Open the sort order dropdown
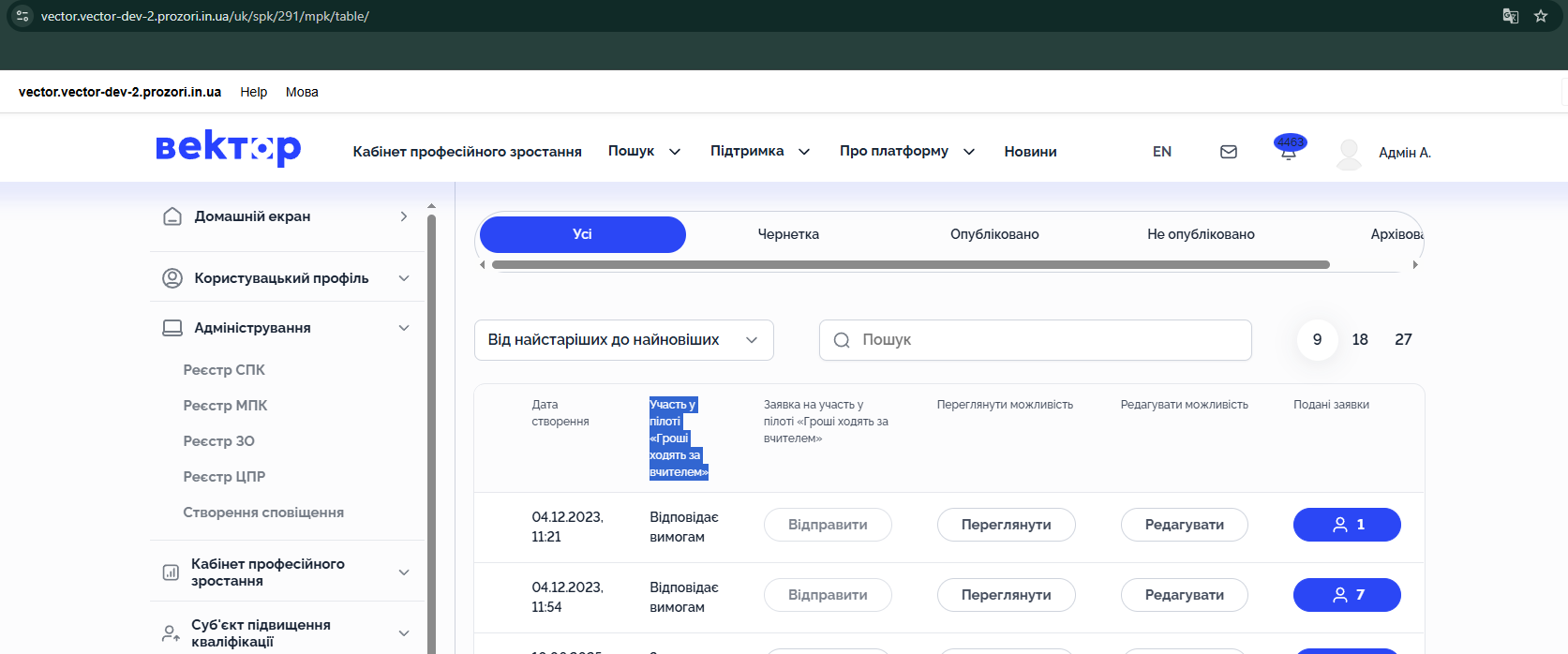This screenshot has width=1568, height=654. click(x=623, y=340)
